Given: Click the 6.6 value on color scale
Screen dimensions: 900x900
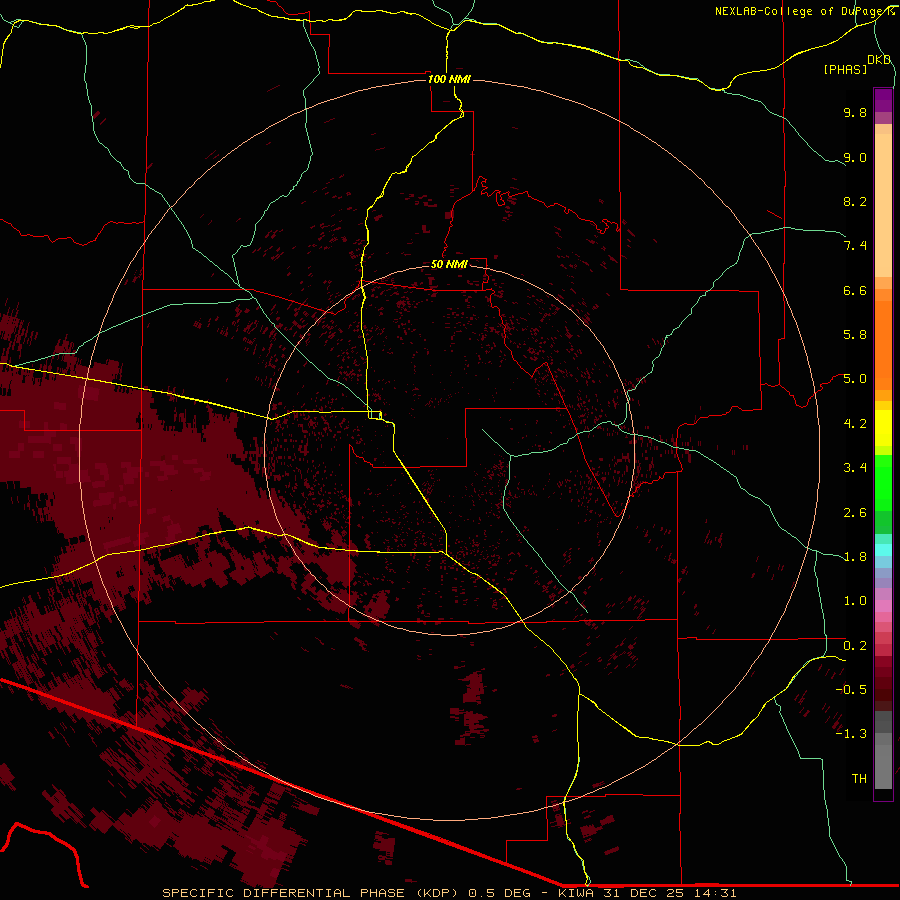Looking at the screenshot, I should click(x=855, y=290).
